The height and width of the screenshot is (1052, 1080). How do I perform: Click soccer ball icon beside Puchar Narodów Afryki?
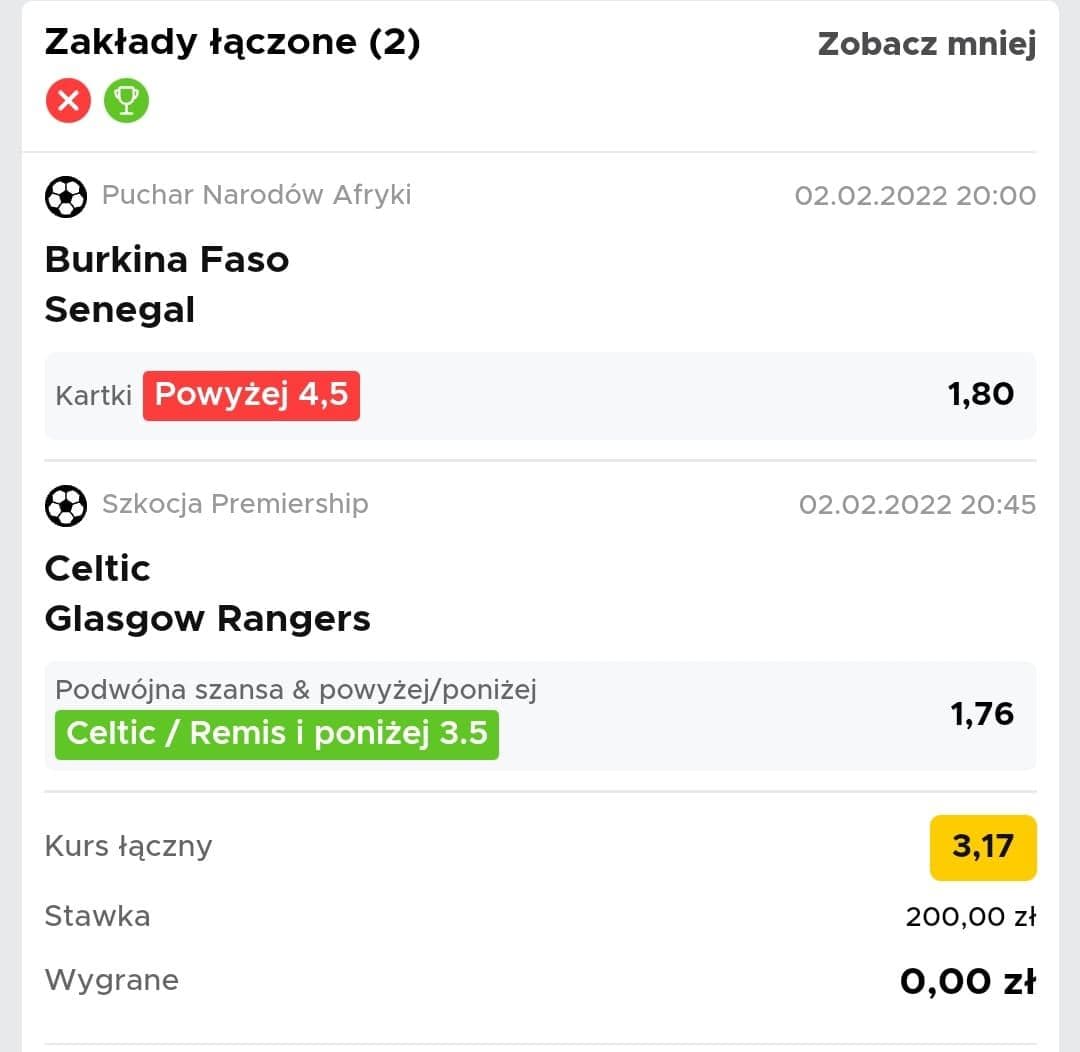[x=66, y=196]
